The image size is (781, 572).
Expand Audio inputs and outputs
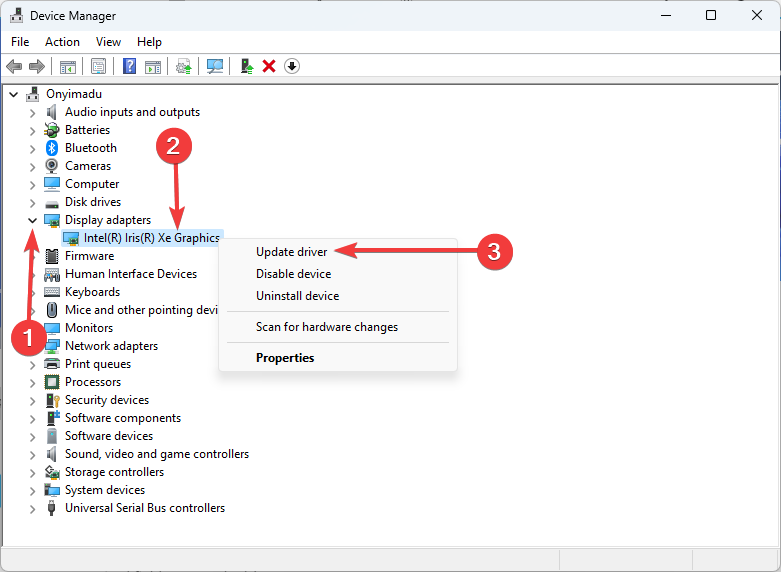(32, 113)
